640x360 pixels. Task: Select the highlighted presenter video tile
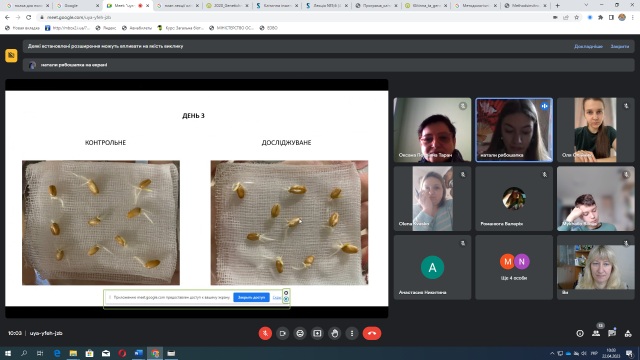[x=514, y=130]
